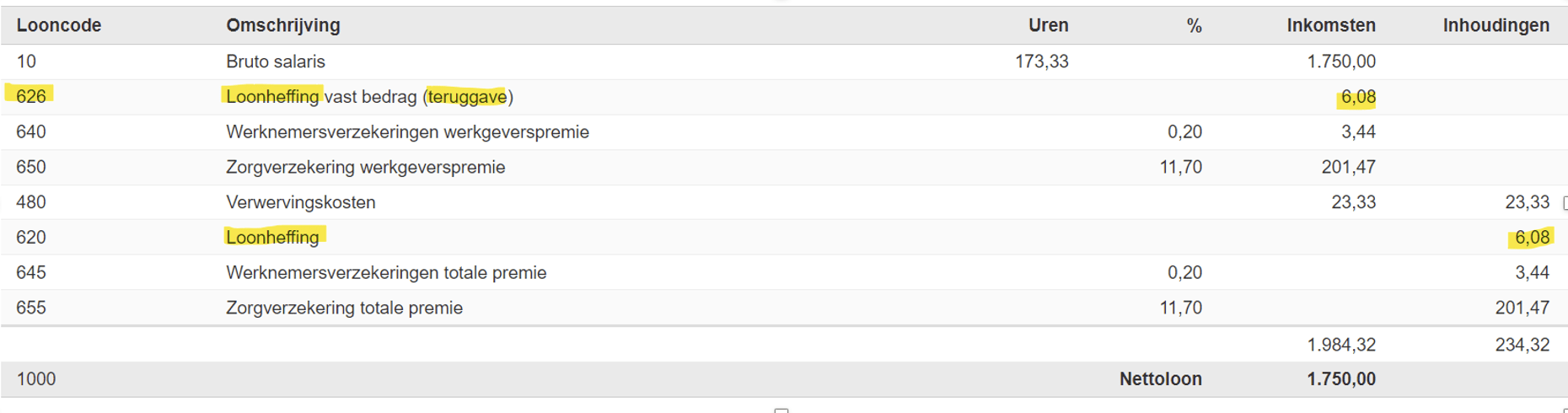This screenshot has height=413, width=1568.
Task: Click the Omschrijving column header
Action: 283,25
